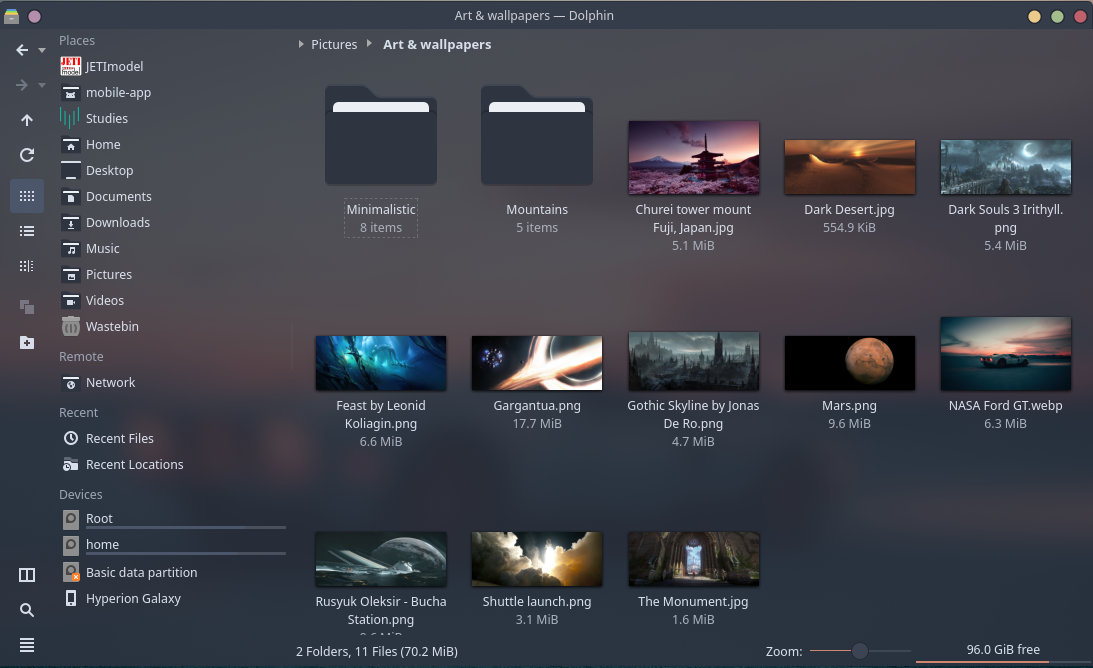
Task: Click the Devices section header
Action: pos(80,494)
